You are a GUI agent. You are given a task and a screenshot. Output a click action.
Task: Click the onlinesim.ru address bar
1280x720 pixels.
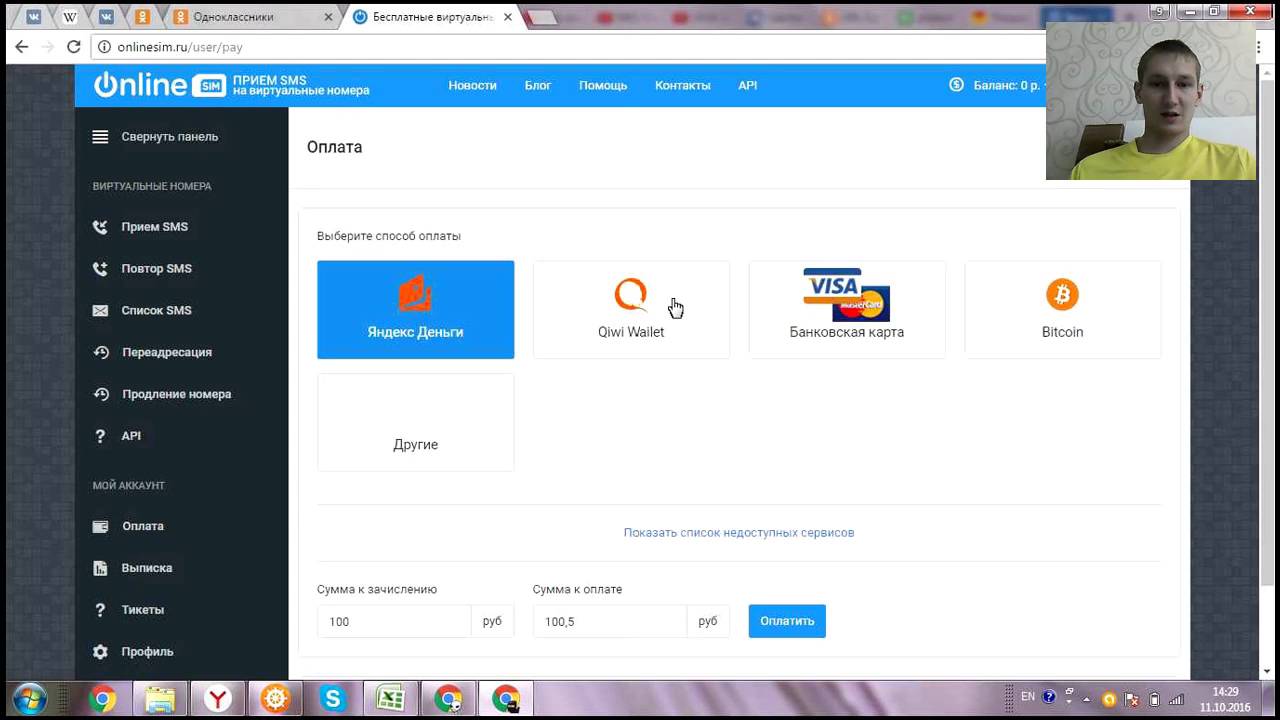click(570, 47)
